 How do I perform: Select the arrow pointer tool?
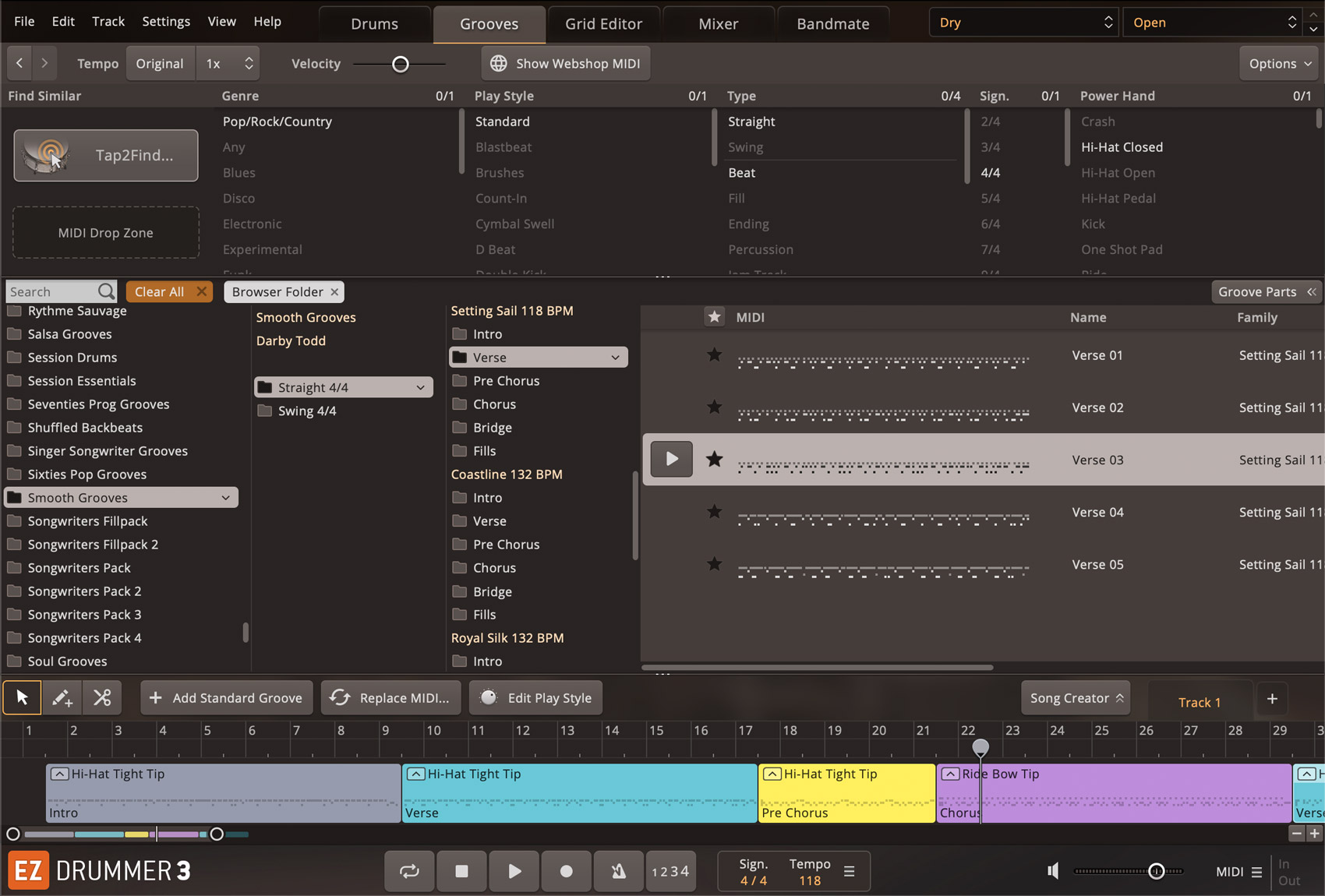pyautogui.click(x=22, y=697)
